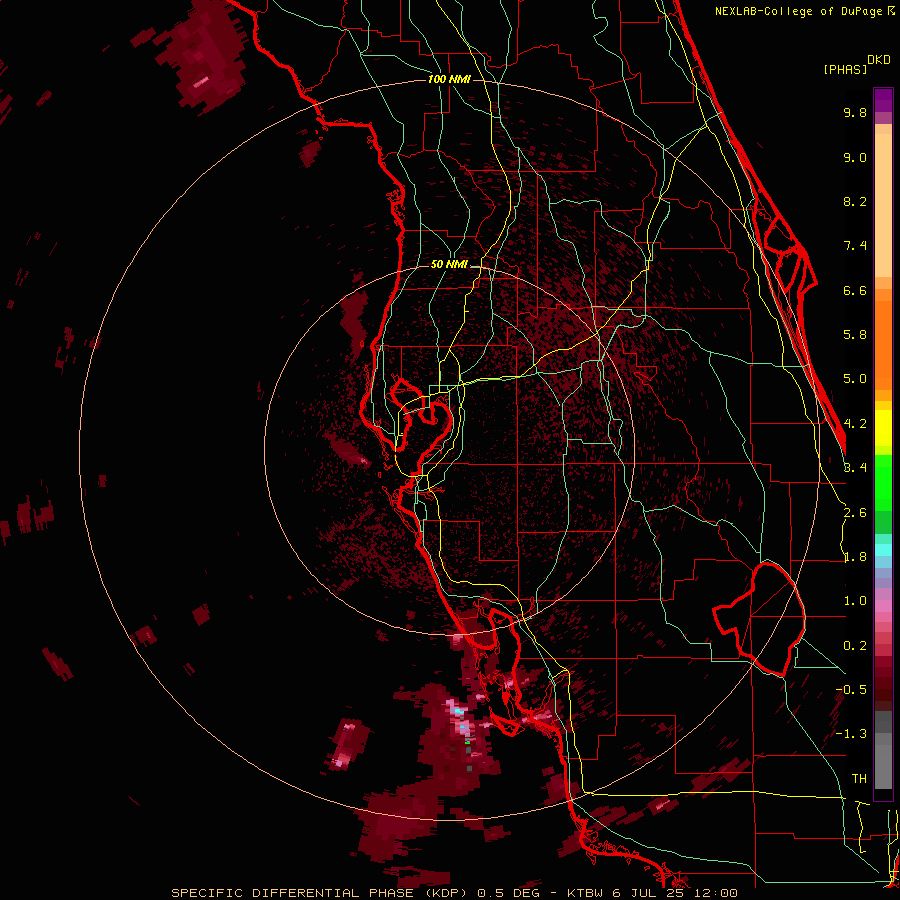Select the 6.6 value on the color scale
This screenshot has width=900, height=900.
pos(855,290)
